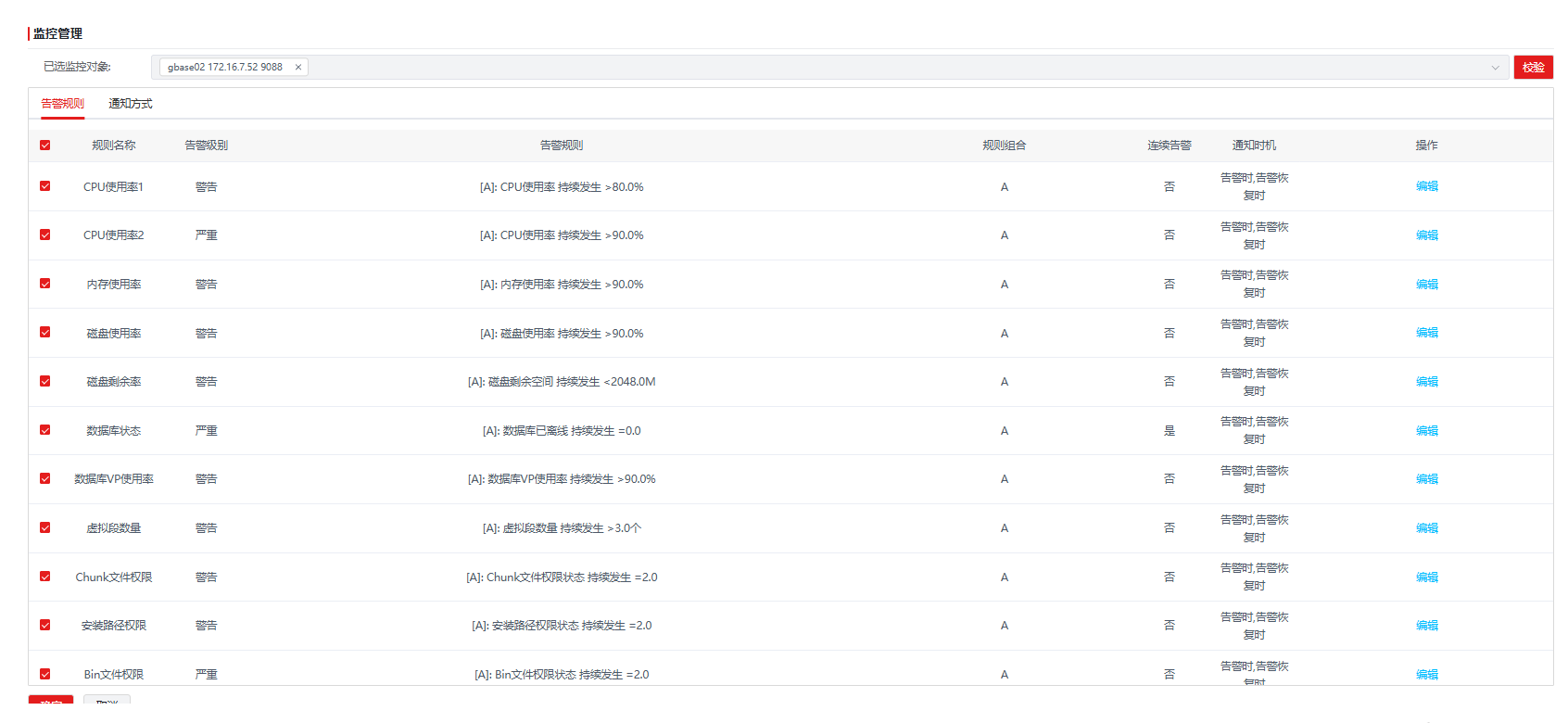The height and width of the screenshot is (723, 1568).
Task: Uncheck the Bin文件权限 rule checkbox
Action: [x=45, y=674]
